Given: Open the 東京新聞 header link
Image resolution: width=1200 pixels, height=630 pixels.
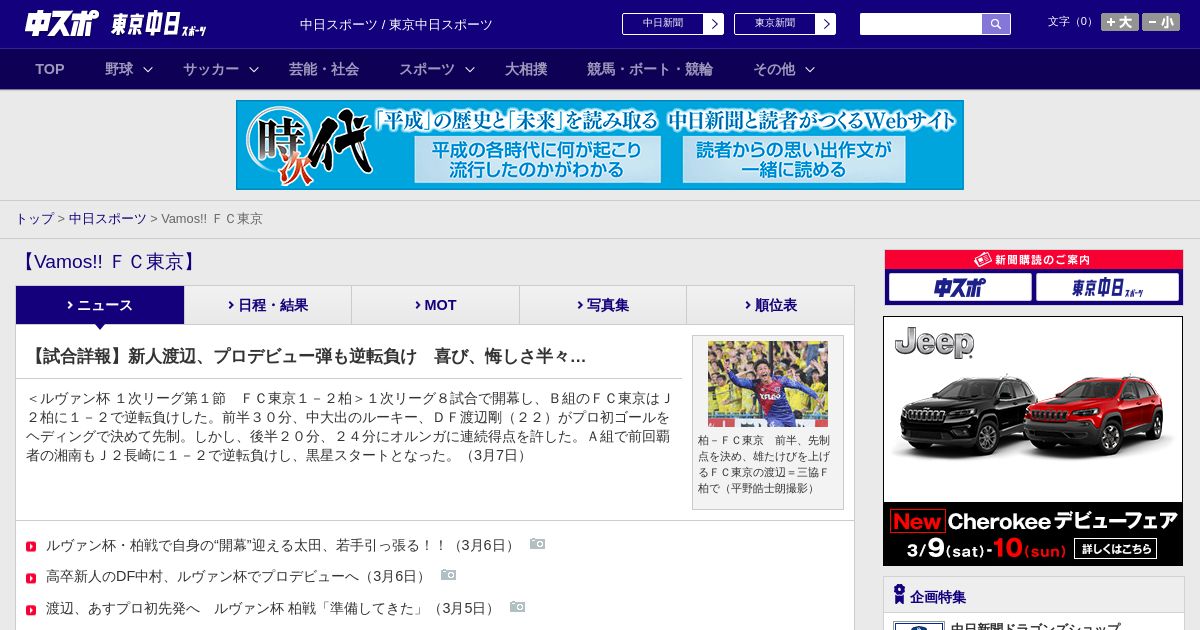Looking at the screenshot, I should click(775, 24).
